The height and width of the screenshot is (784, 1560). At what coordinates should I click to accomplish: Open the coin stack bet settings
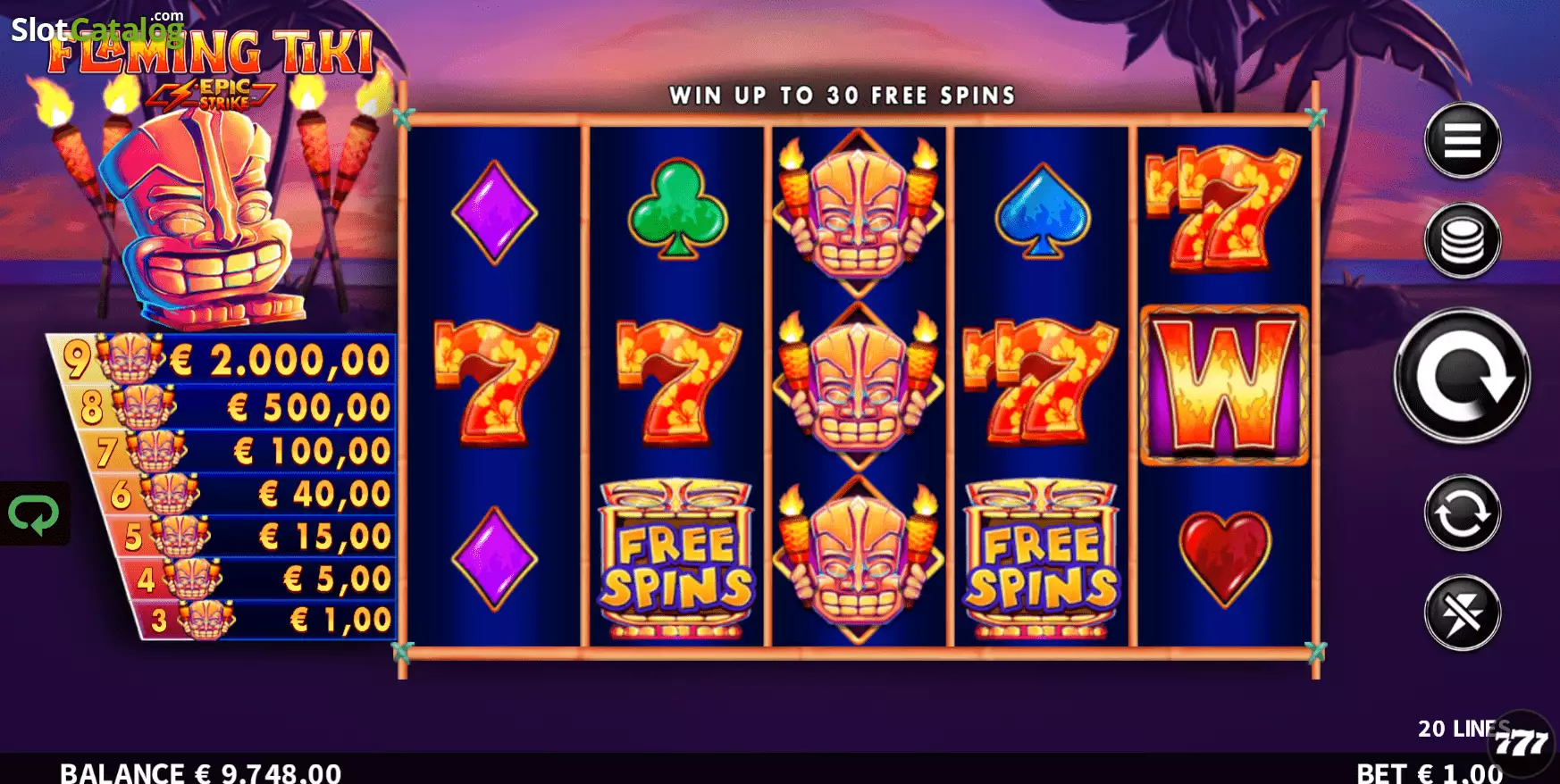[x=1462, y=241]
